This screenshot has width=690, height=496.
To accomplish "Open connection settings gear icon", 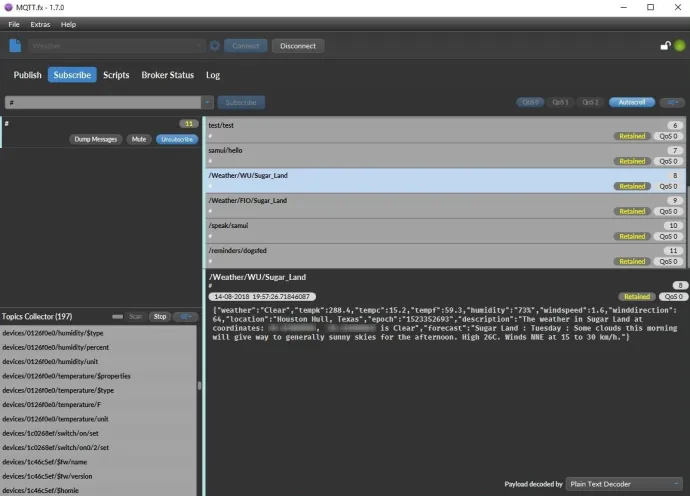I will coord(214,46).
